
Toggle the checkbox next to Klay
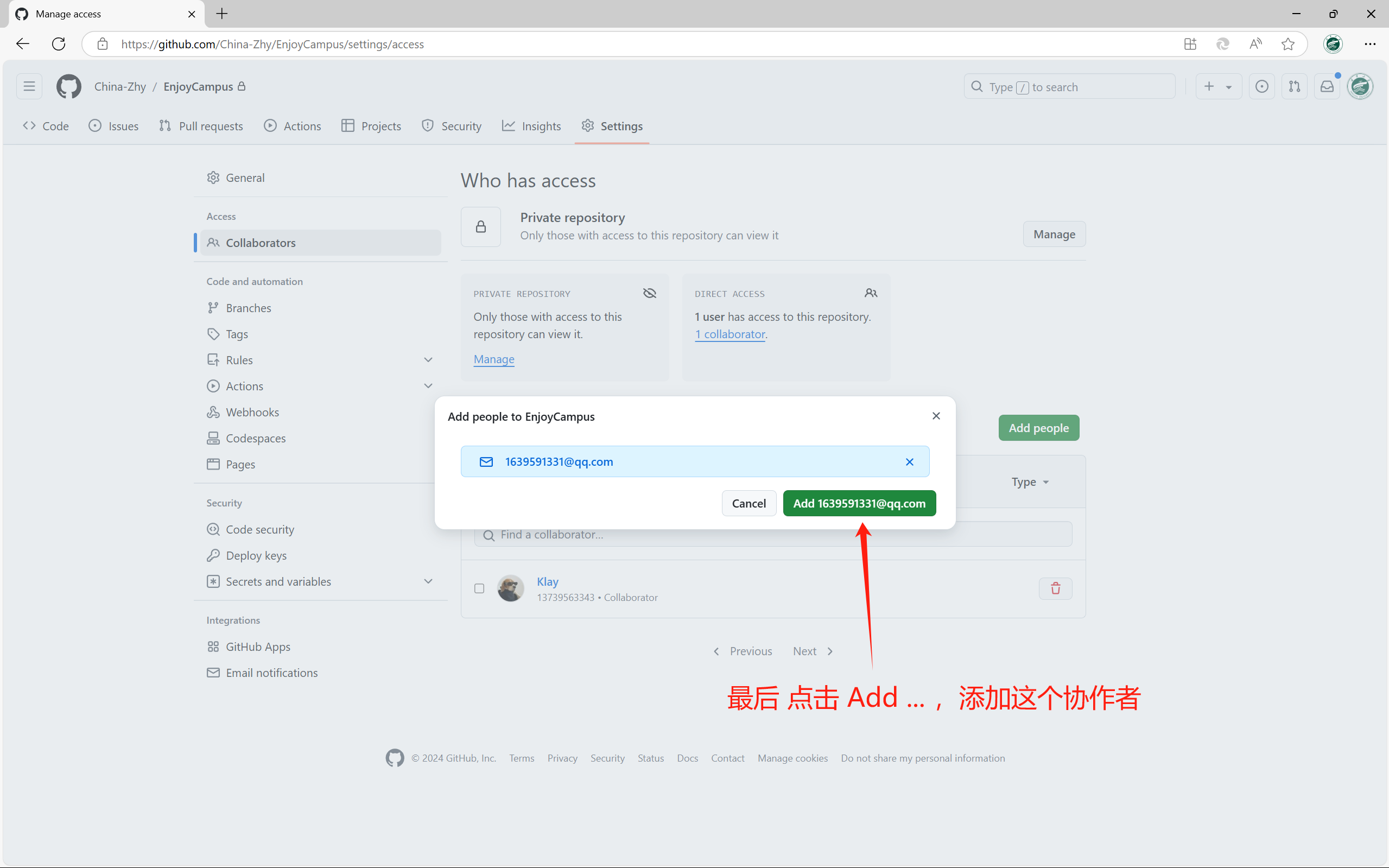[479, 588]
